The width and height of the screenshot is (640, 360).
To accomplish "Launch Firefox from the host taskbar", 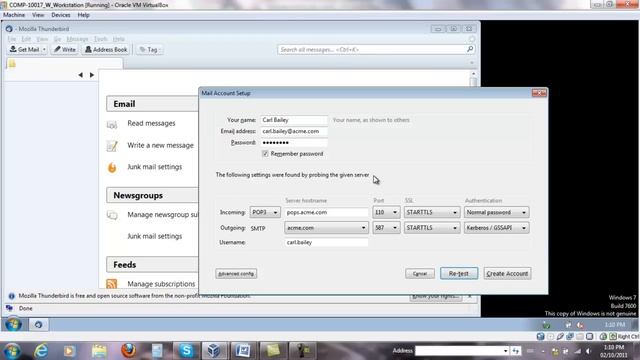I will [x=128, y=351].
